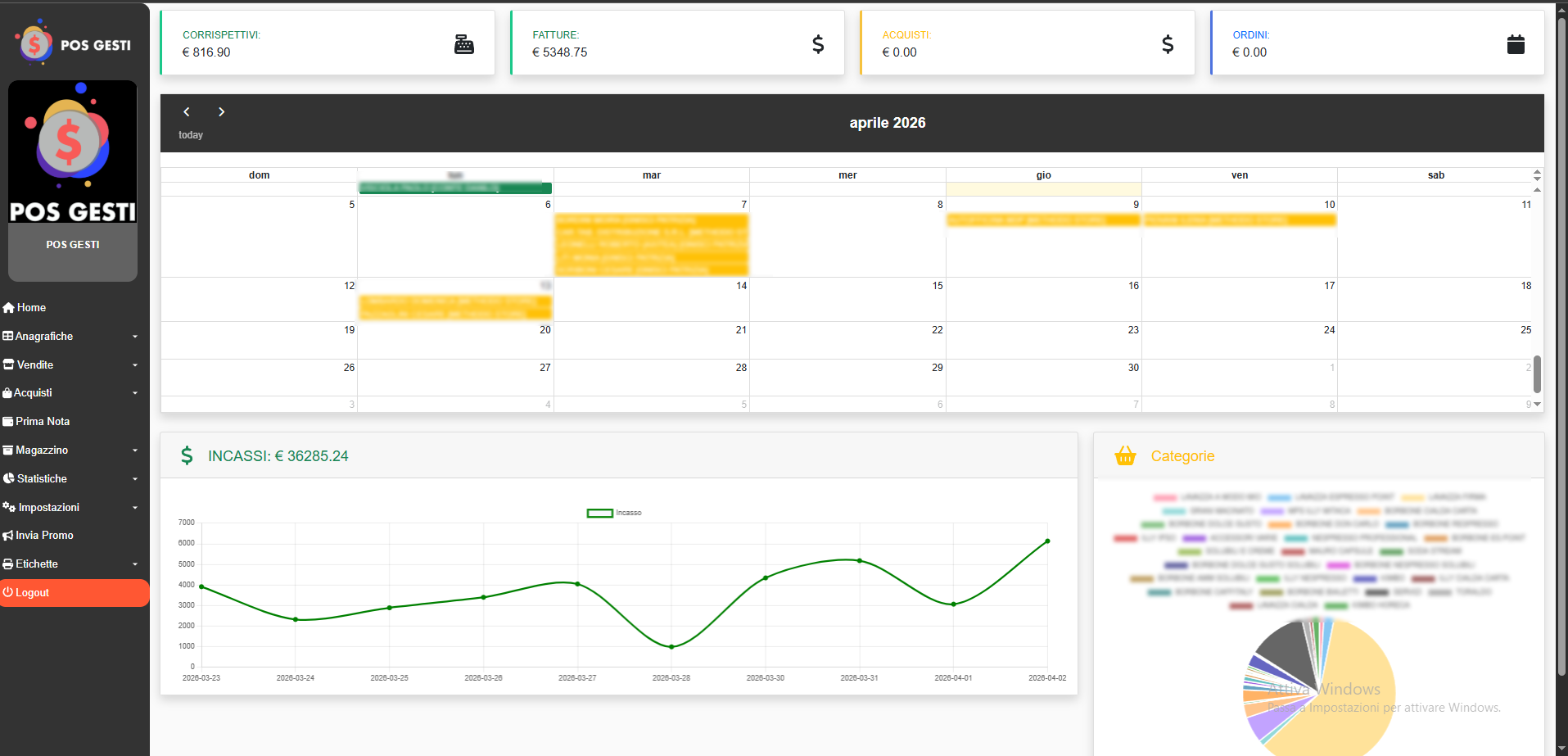Click the Prima Nota wallet icon
The height and width of the screenshot is (756, 1568).
click(x=8, y=422)
